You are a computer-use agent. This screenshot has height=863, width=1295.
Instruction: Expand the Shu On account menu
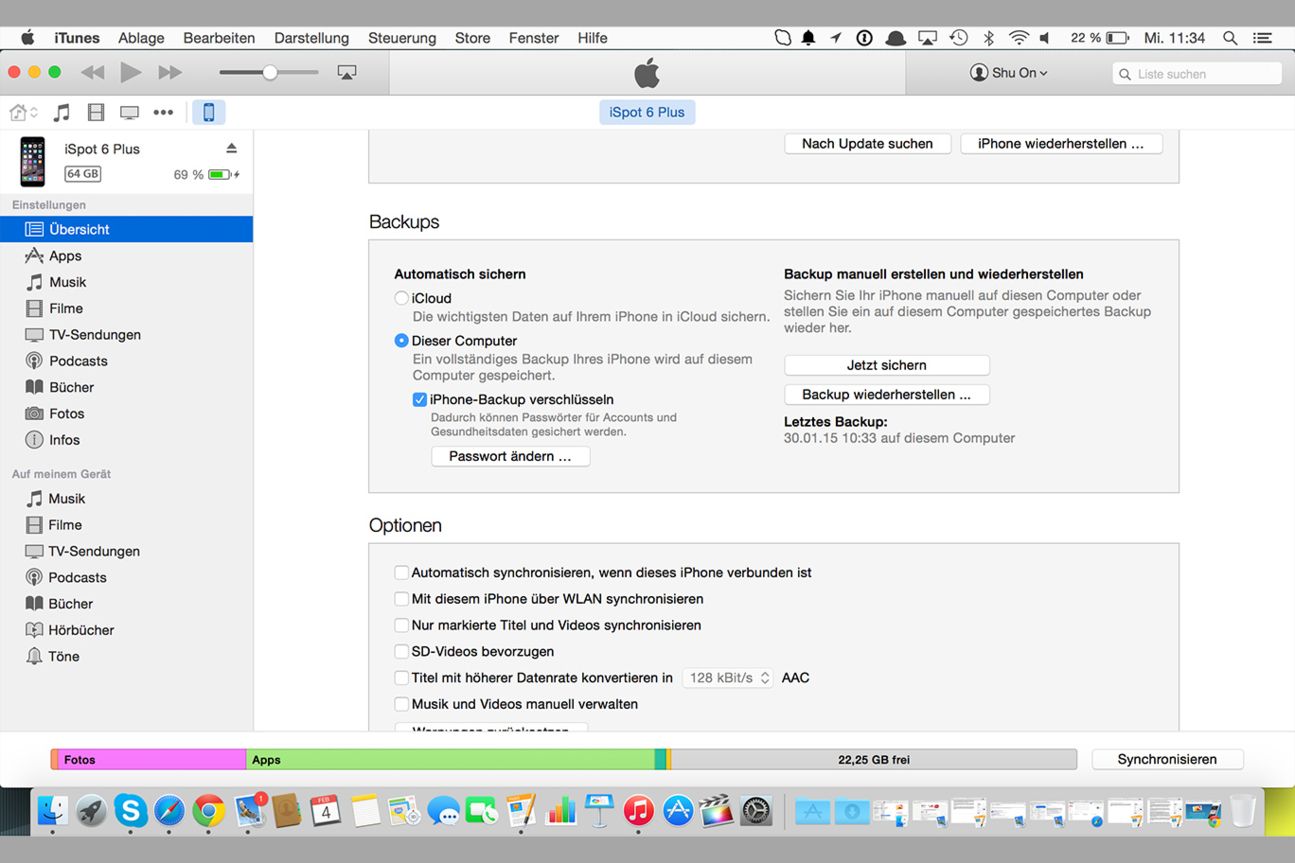(x=1009, y=73)
